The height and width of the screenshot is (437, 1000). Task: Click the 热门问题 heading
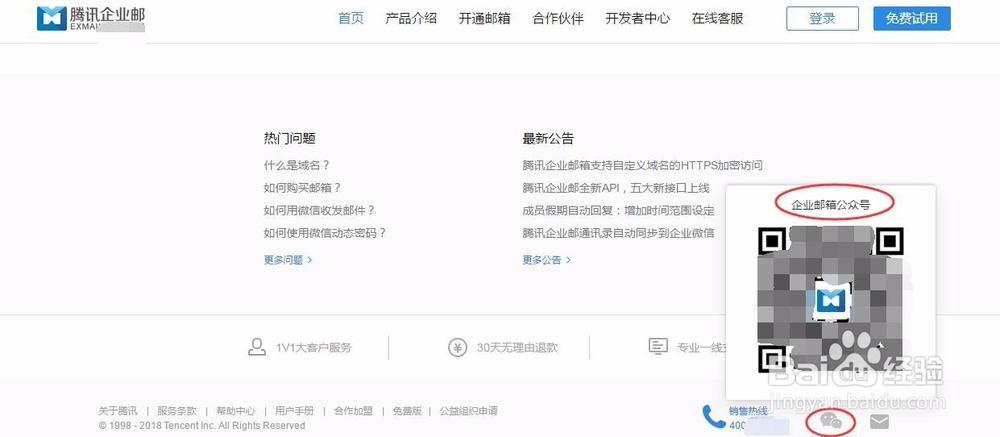(290, 138)
